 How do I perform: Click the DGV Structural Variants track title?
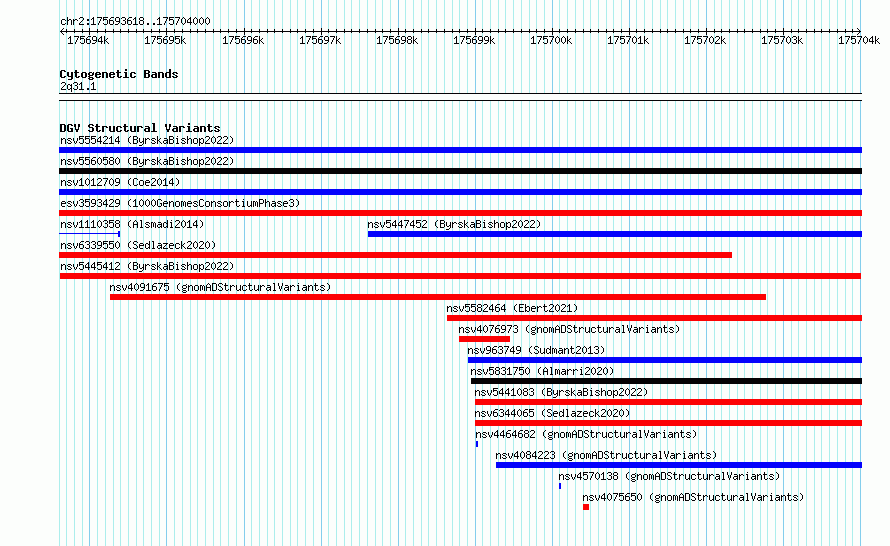pyautogui.click(x=140, y=128)
